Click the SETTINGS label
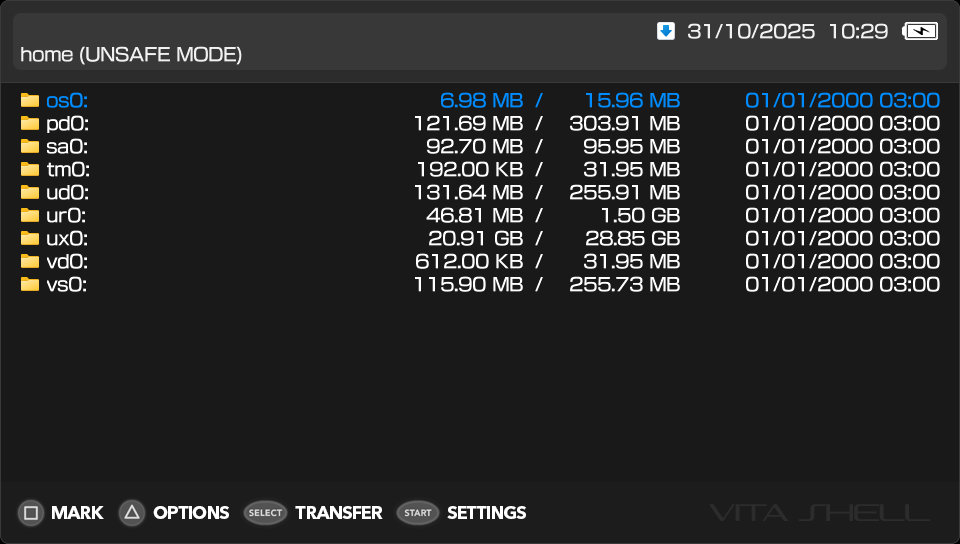960x544 pixels. 486,513
